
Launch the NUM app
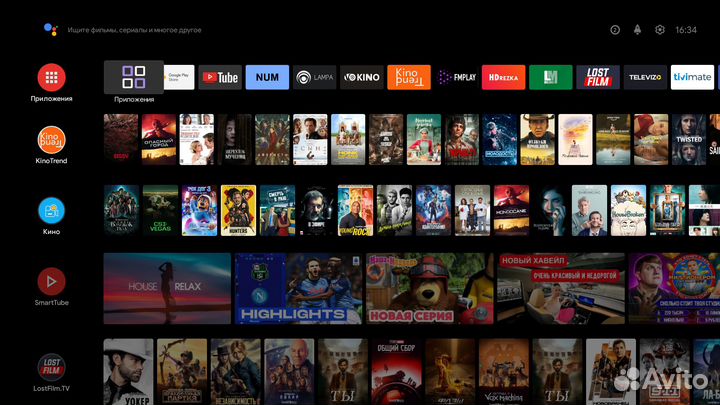tap(267, 77)
